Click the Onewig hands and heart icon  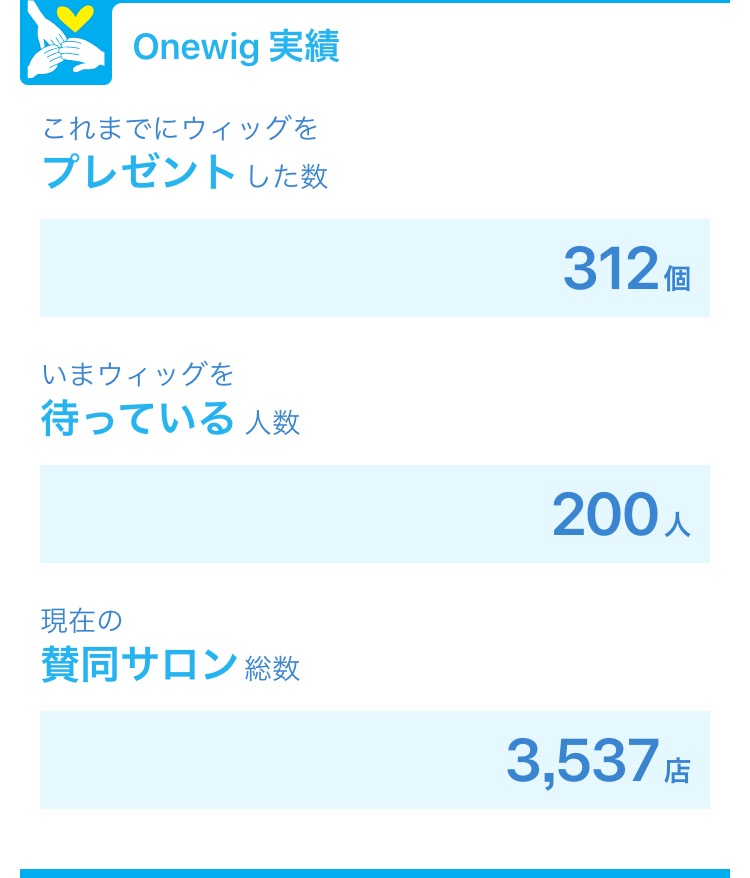tap(66, 42)
